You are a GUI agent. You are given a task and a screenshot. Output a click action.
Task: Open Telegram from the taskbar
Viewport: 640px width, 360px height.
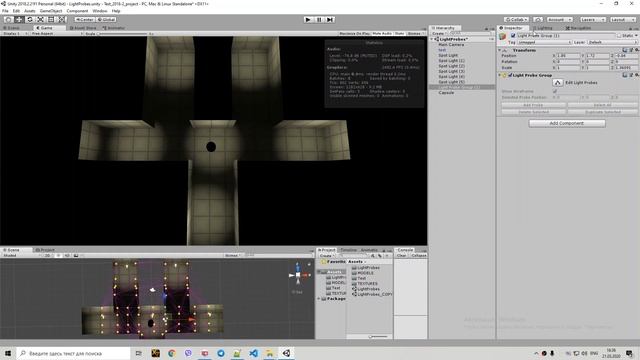(221, 353)
